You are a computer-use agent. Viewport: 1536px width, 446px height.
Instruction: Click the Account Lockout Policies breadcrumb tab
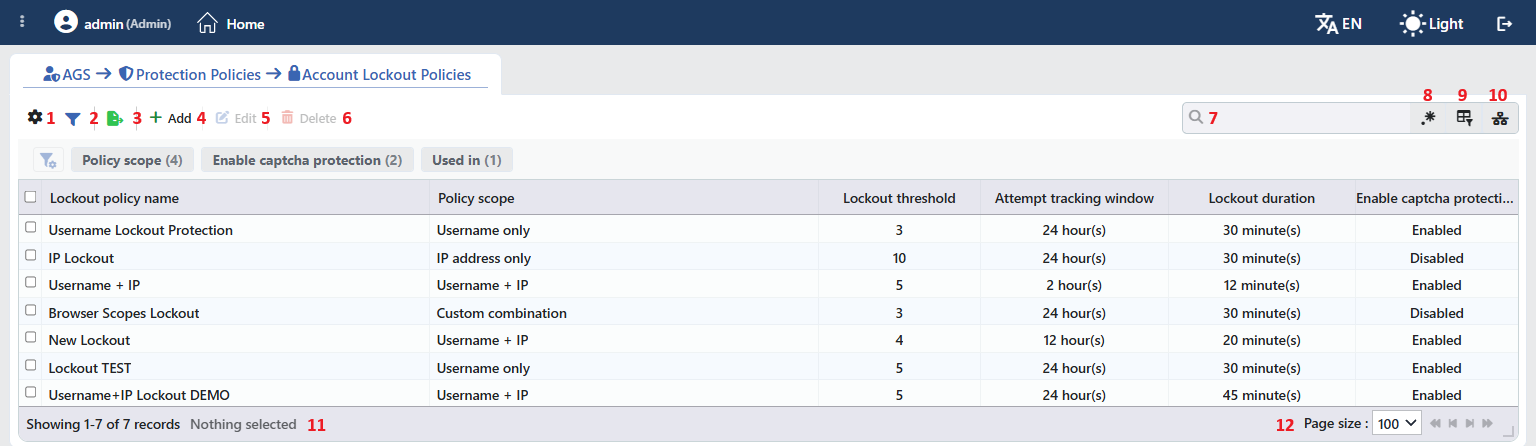tap(379, 74)
